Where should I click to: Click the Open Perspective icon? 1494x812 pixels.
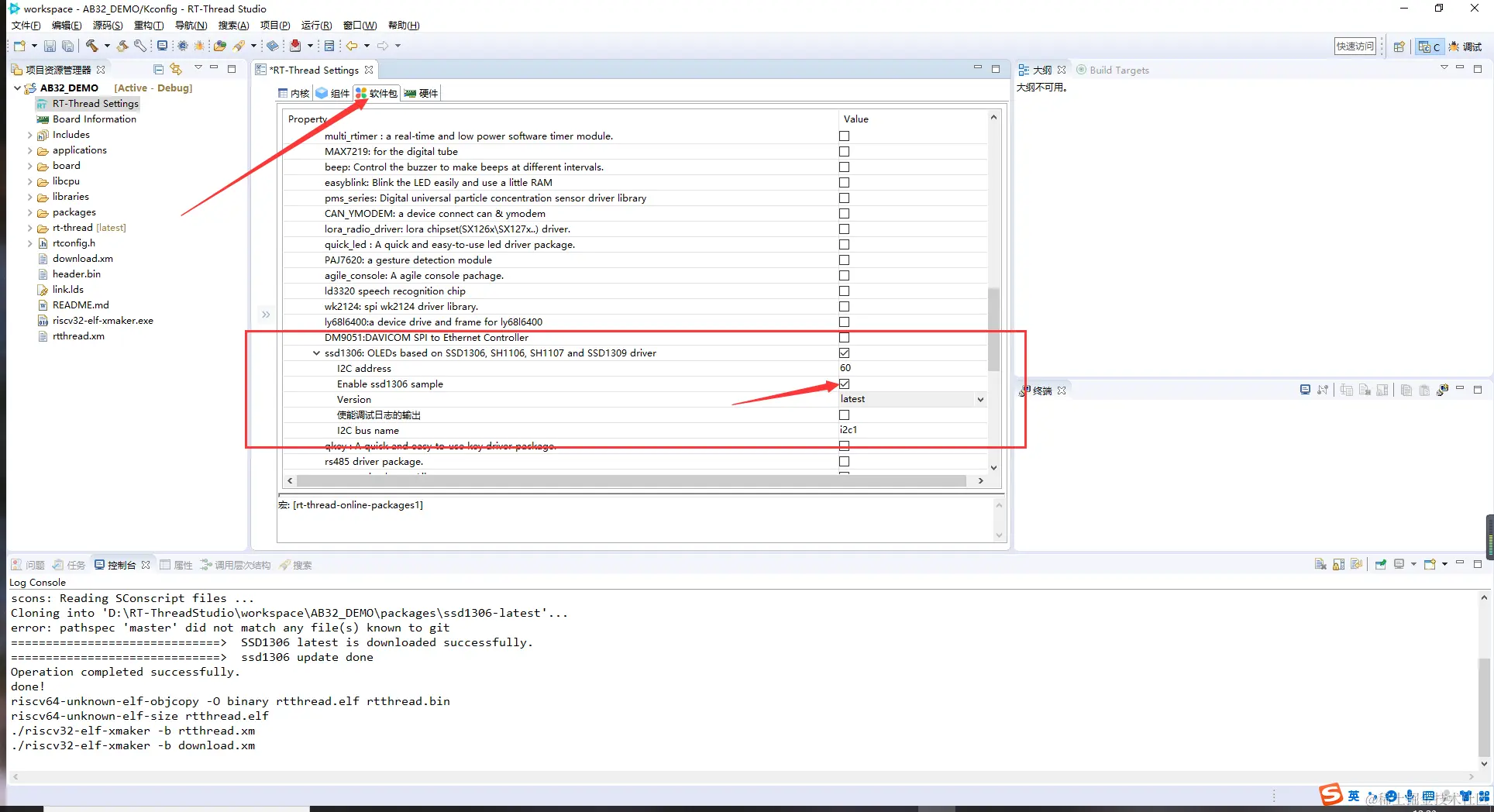pyautogui.click(x=1399, y=46)
